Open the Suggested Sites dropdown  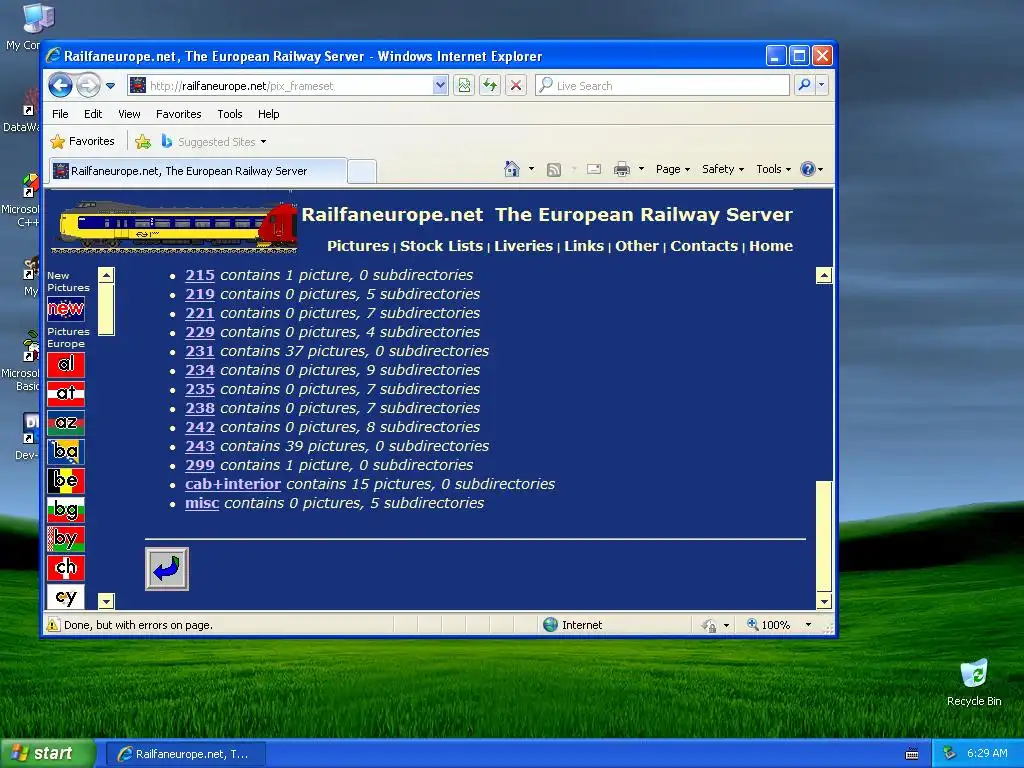pyautogui.click(x=214, y=142)
